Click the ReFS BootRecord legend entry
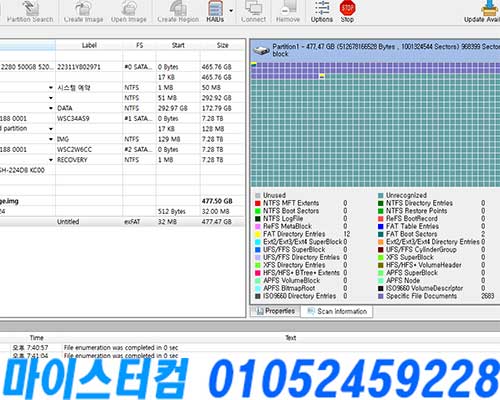This screenshot has width=500, height=400. coord(412,219)
